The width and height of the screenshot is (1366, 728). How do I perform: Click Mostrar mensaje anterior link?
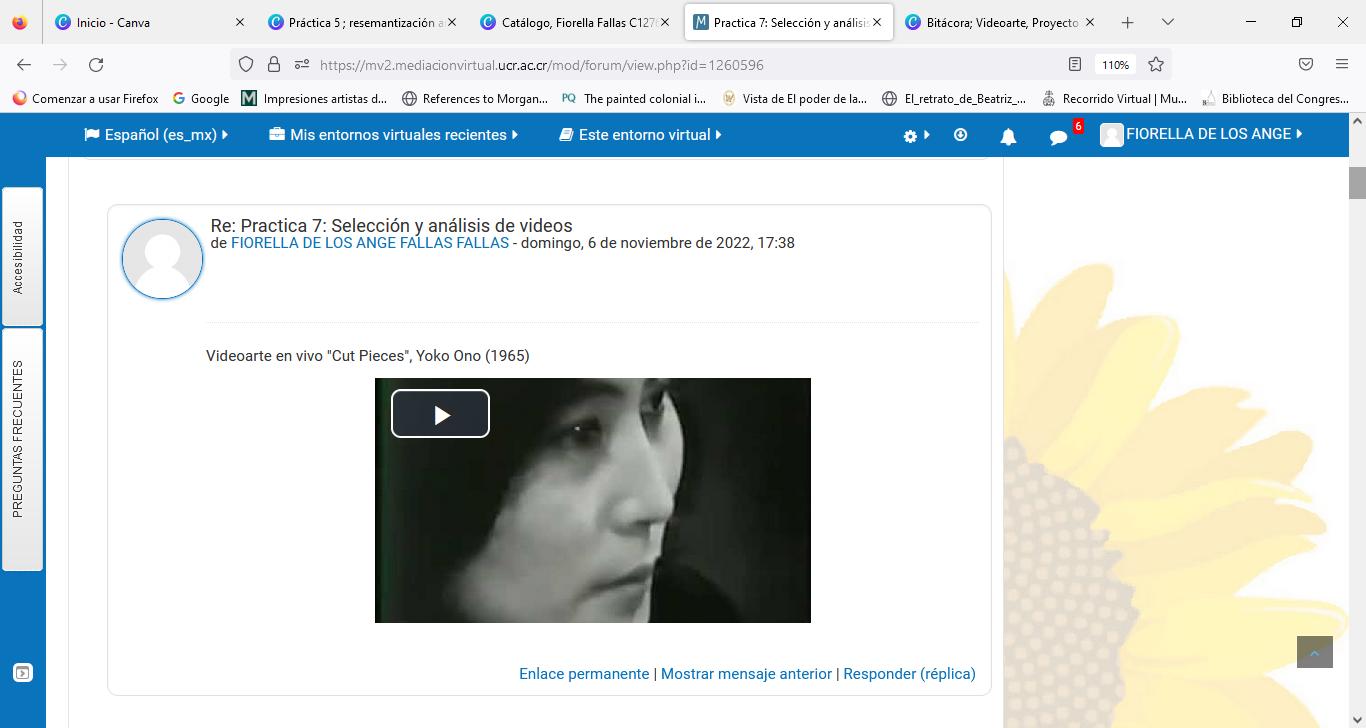[746, 674]
